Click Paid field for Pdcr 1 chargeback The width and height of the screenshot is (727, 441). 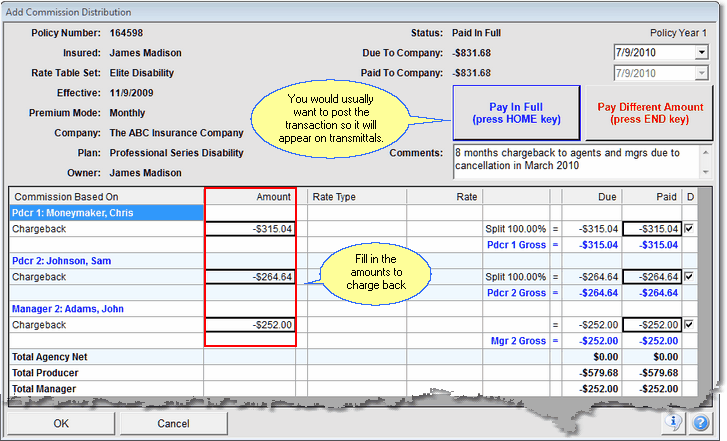(x=652, y=229)
